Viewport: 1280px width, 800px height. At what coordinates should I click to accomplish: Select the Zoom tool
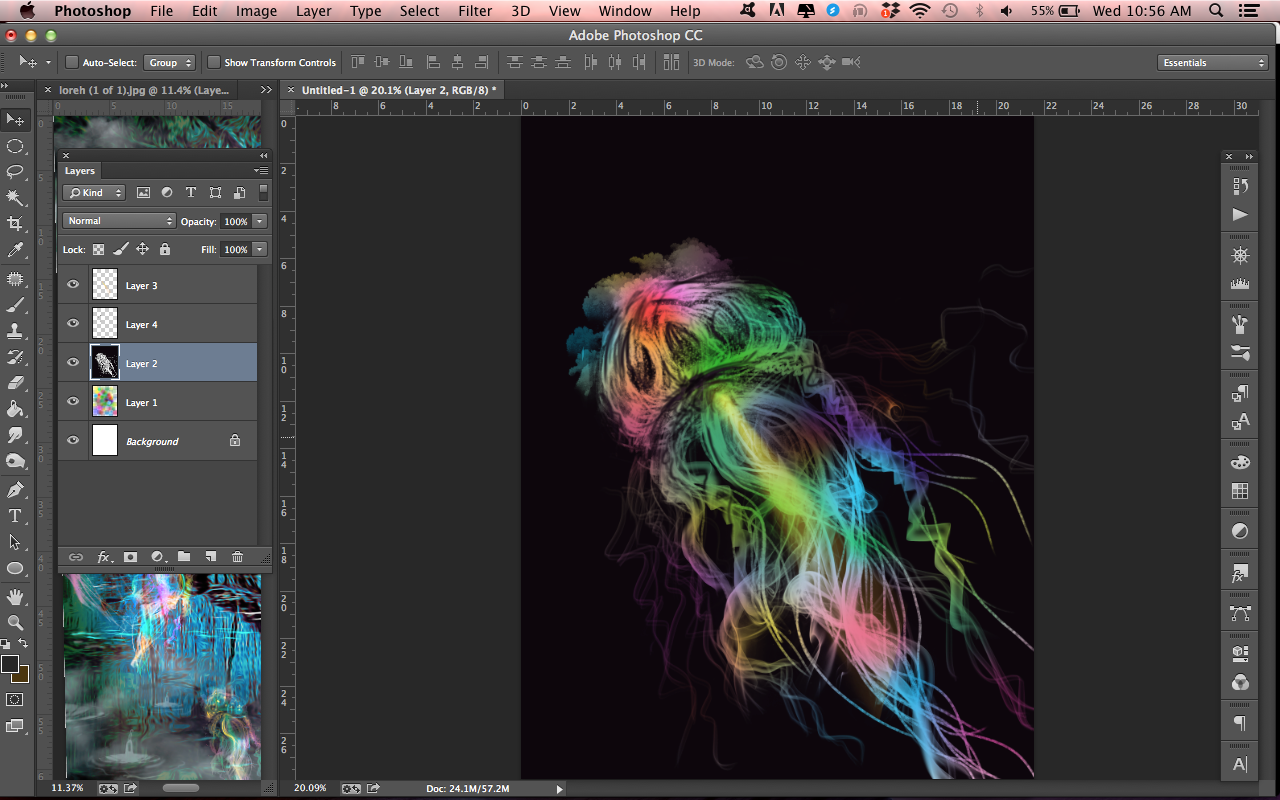tap(15, 622)
